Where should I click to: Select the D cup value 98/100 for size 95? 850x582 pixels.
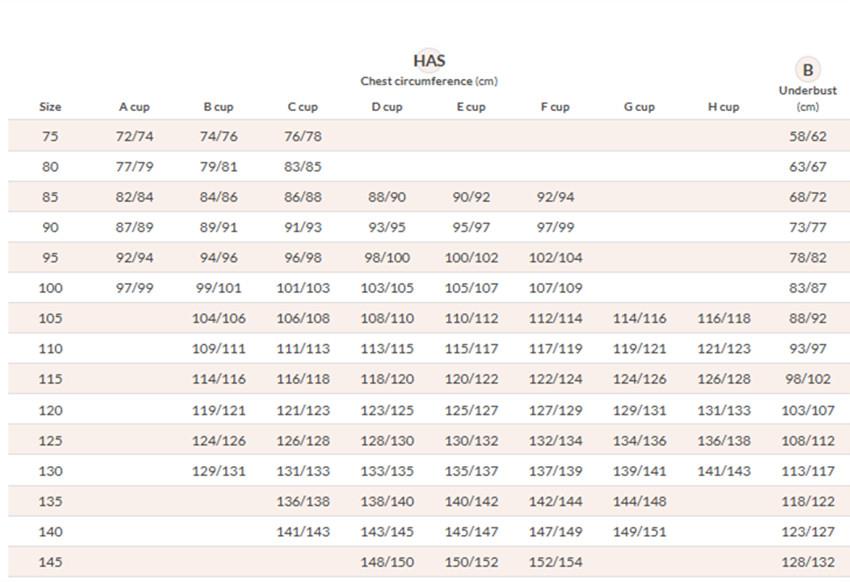pos(387,258)
